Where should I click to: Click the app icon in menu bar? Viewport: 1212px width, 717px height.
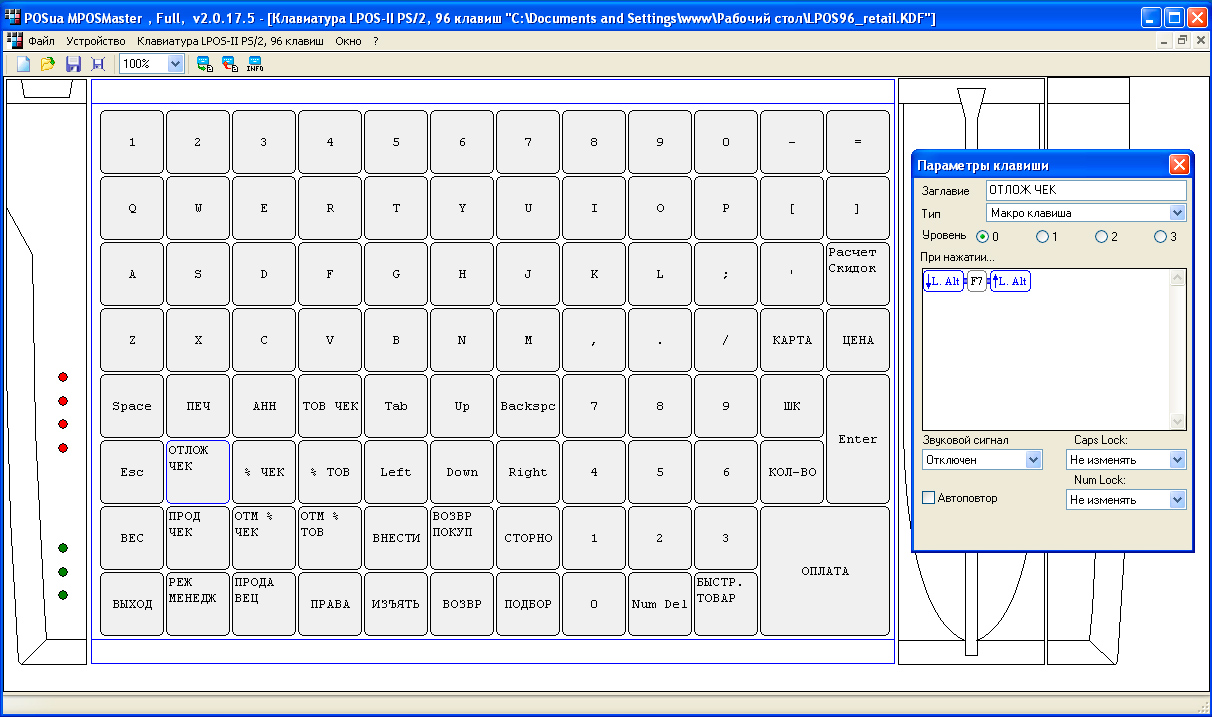click(14, 41)
